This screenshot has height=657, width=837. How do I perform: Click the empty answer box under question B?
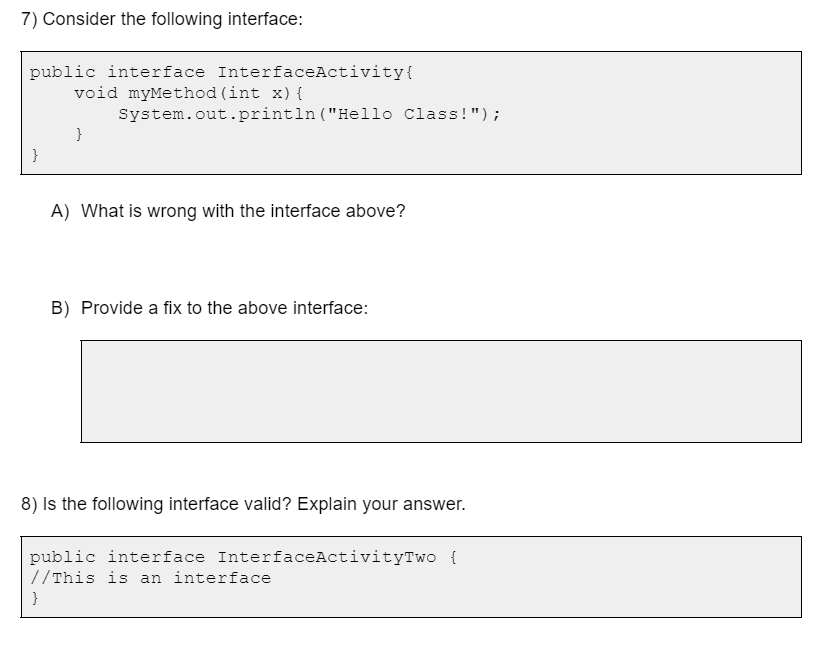(x=441, y=391)
